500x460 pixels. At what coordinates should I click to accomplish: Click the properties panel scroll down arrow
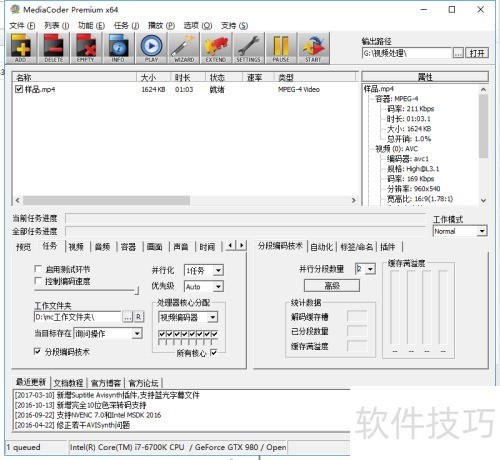coord(483,200)
